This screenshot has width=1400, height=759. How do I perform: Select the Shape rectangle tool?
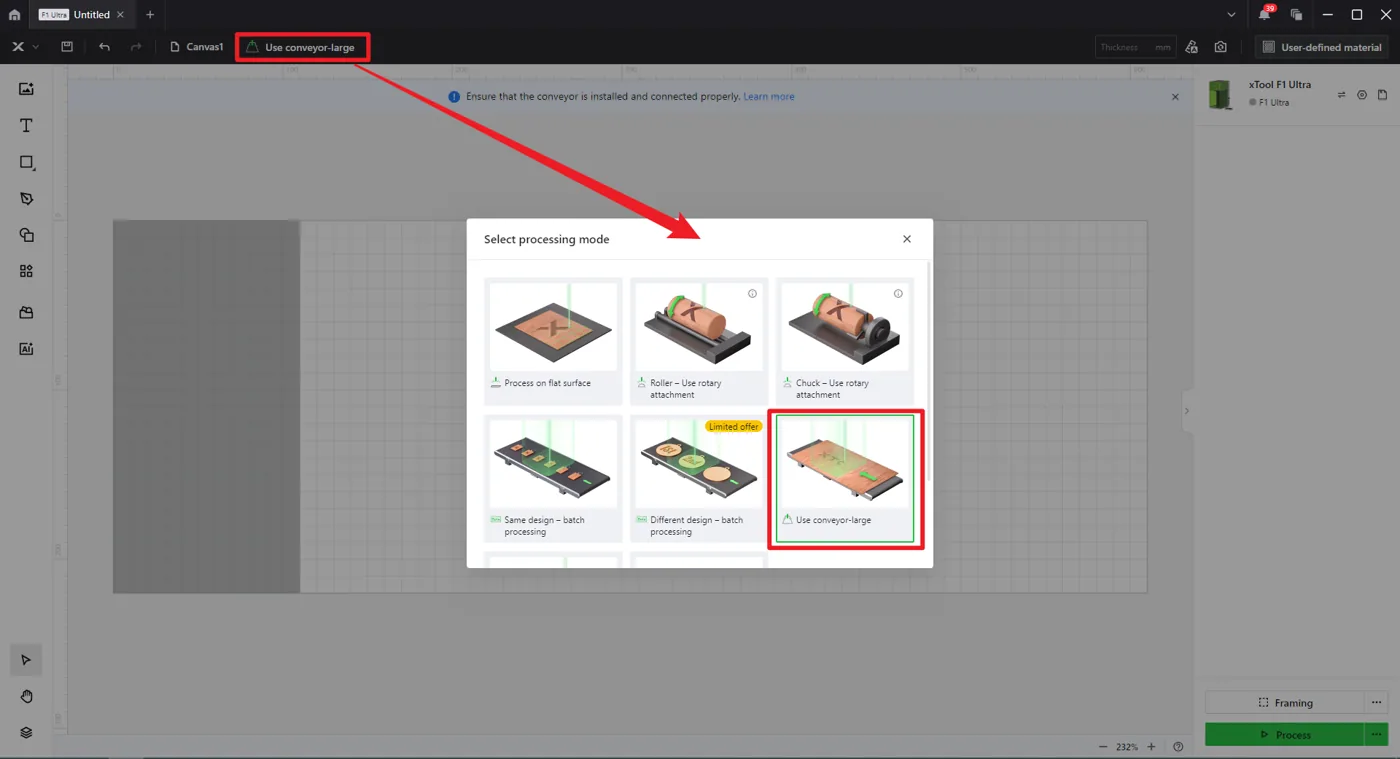(26, 162)
